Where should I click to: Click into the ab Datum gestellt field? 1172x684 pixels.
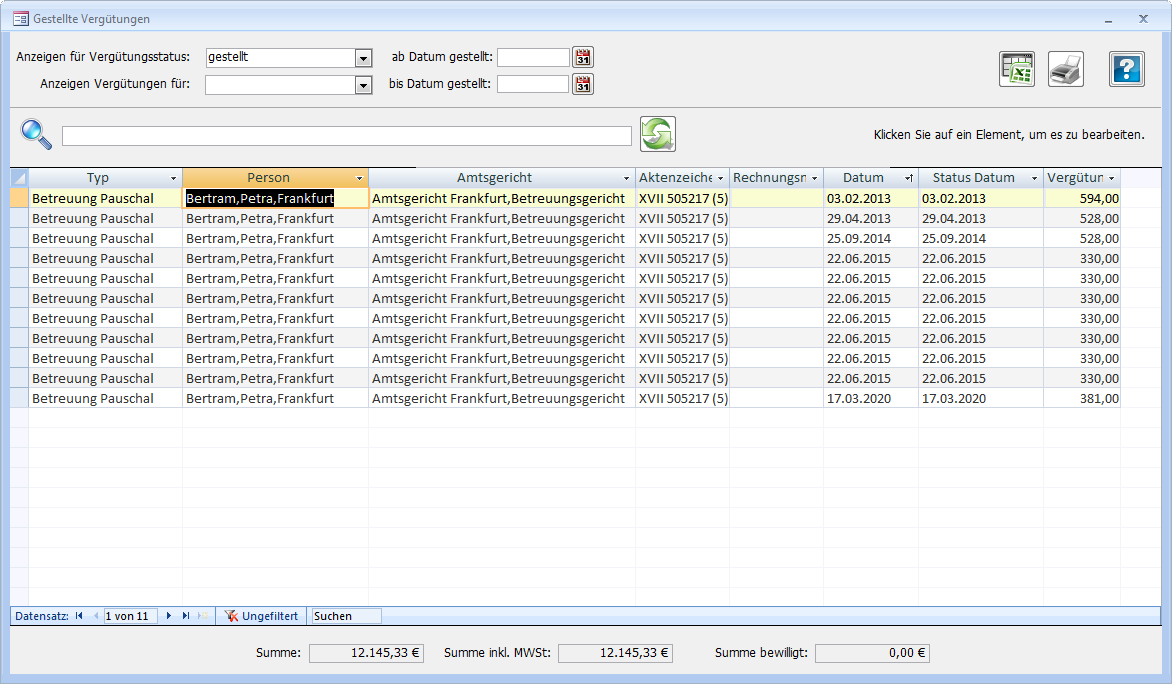click(534, 57)
